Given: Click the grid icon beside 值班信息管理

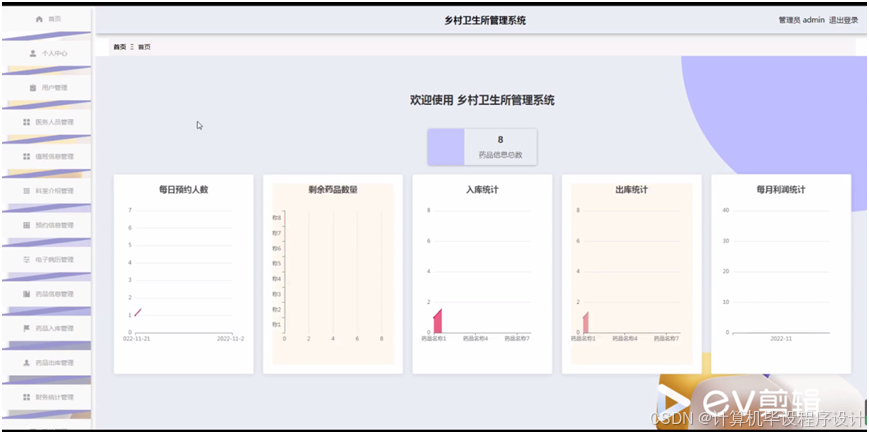Looking at the screenshot, I should tap(26, 156).
